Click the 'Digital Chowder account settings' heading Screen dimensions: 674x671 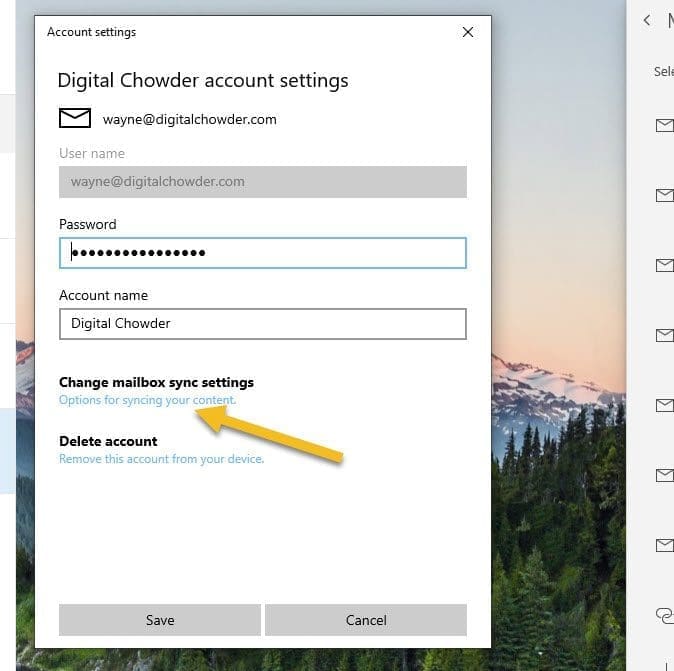[203, 80]
